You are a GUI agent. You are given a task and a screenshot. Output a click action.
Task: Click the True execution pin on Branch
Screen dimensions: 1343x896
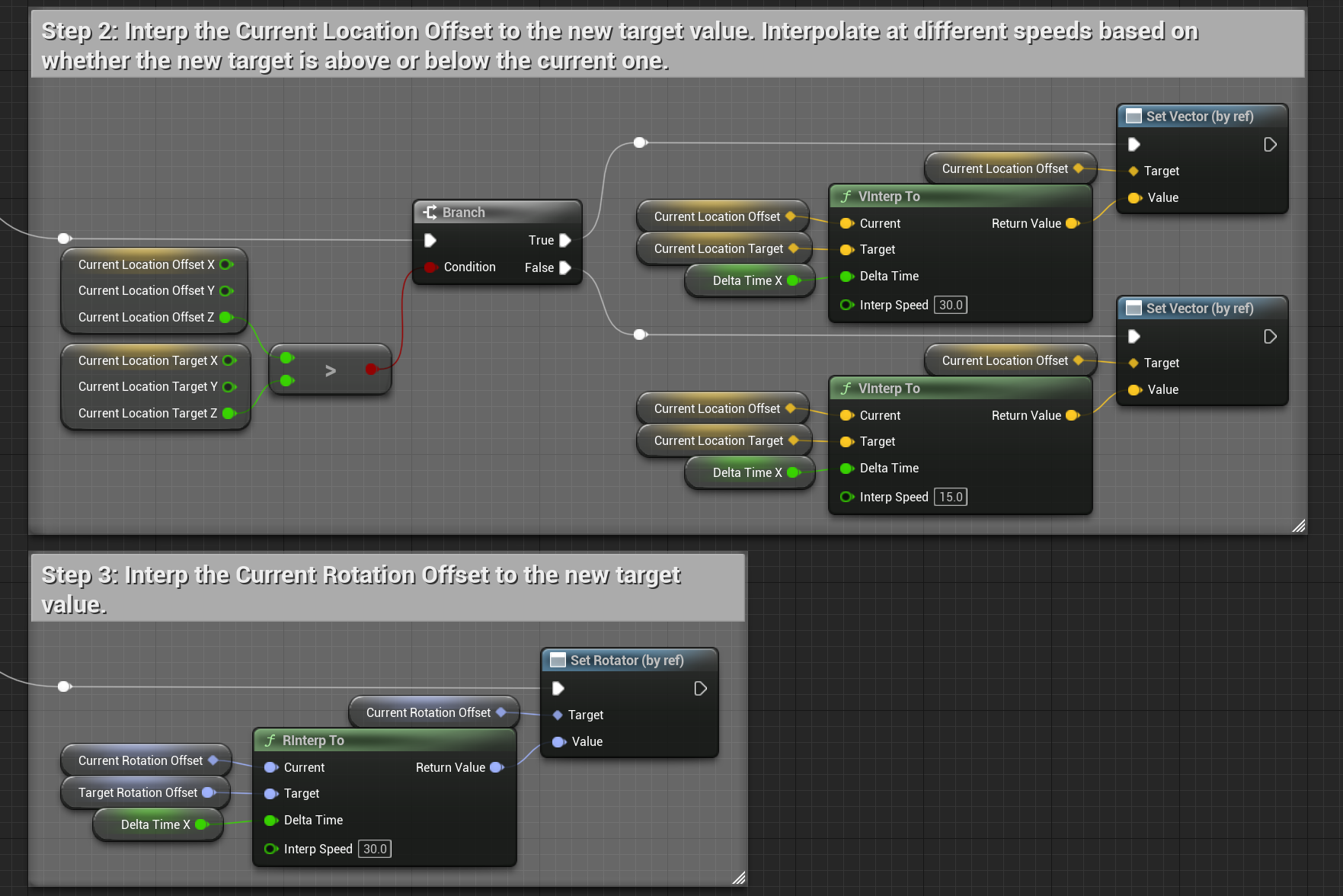[565, 241]
